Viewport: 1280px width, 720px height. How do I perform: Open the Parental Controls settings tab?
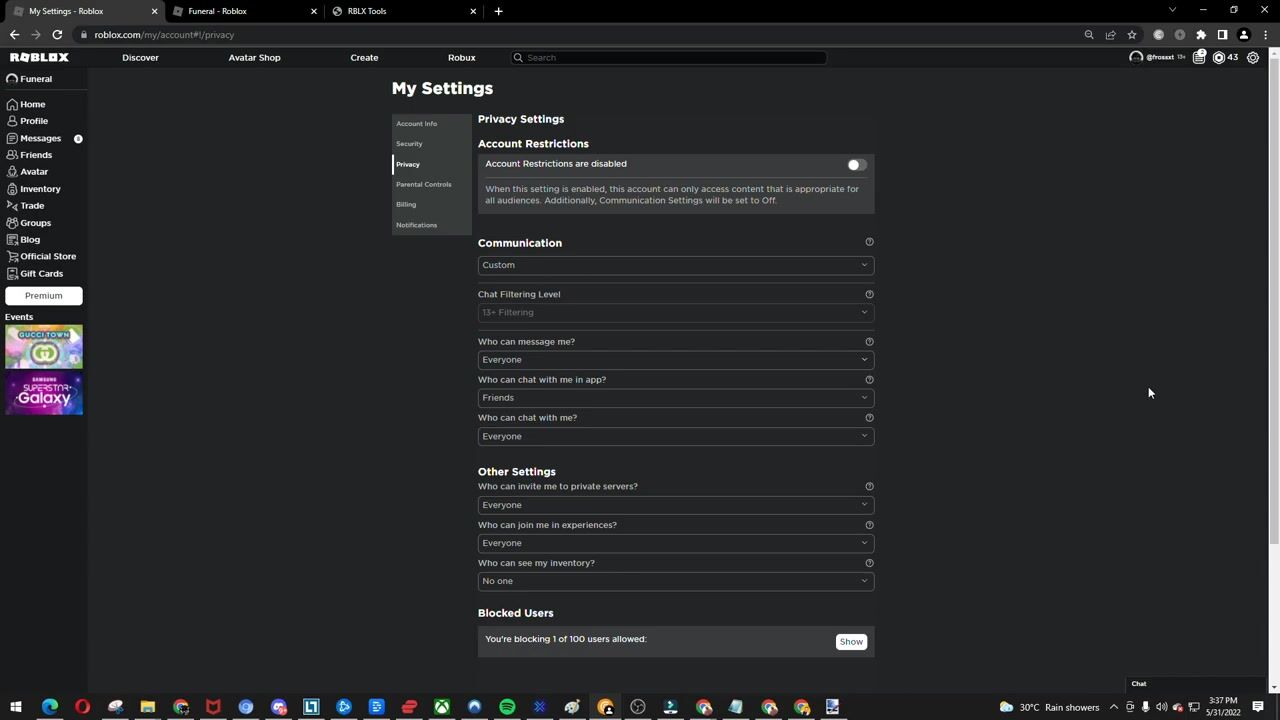click(x=431, y=184)
